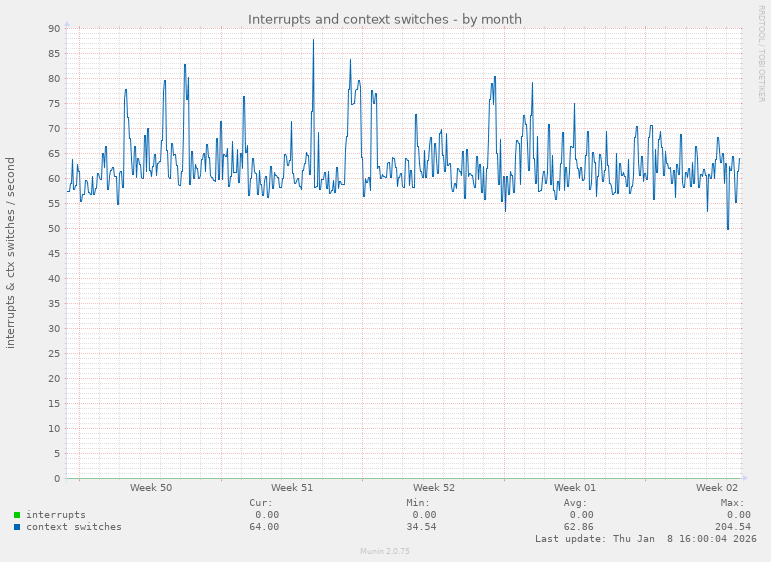Image resolution: width=771 pixels, height=562 pixels.
Task: Click the "context switches" legend label
Action: [x=73, y=527]
